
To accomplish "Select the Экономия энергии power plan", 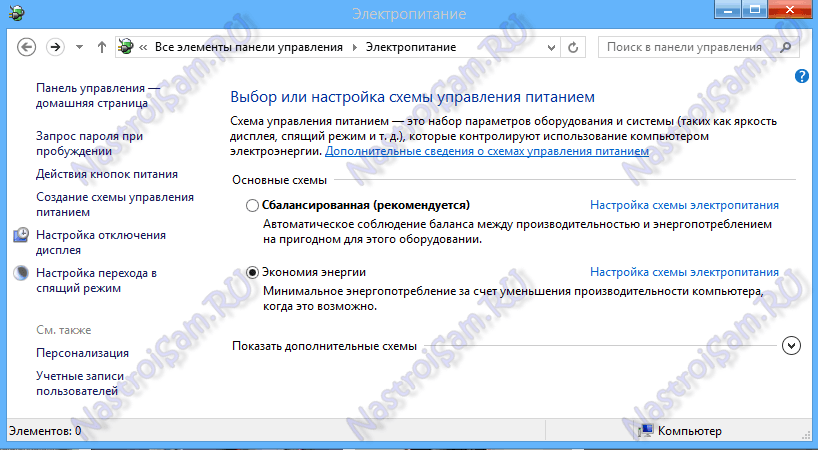I will point(252,272).
